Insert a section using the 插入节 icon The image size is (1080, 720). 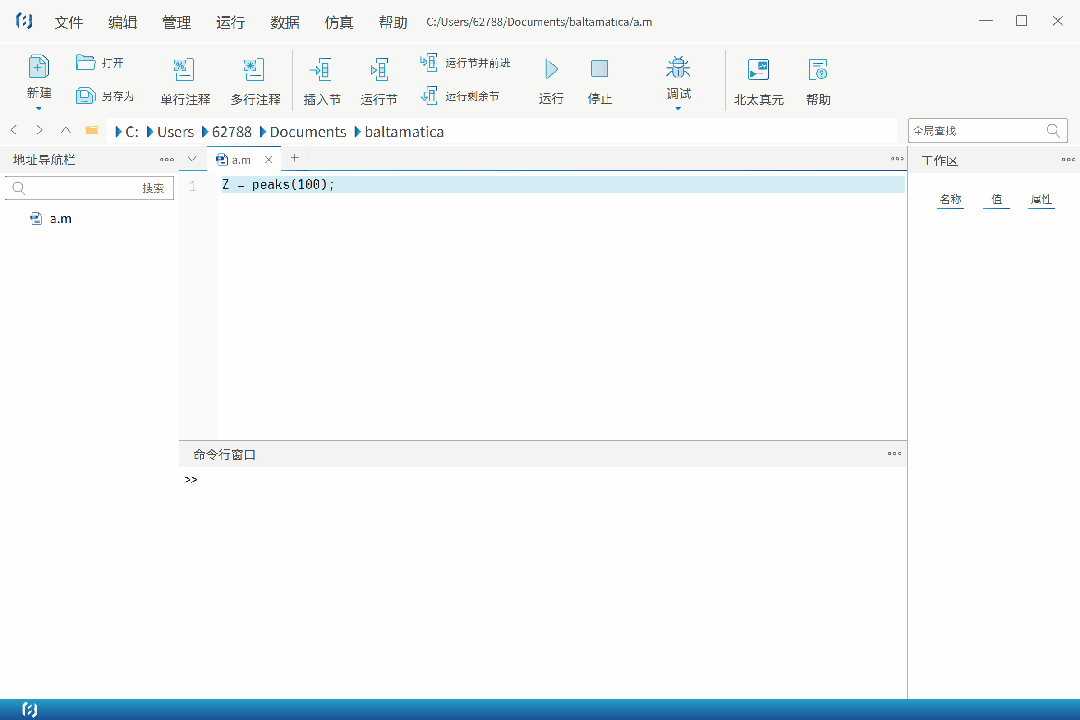coord(321,78)
